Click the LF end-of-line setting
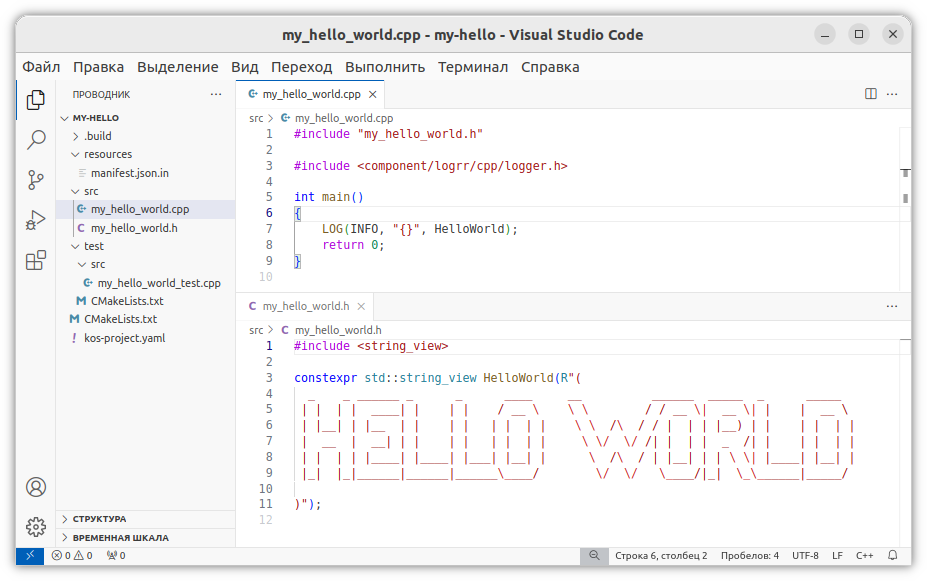 (x=837, y=556)
